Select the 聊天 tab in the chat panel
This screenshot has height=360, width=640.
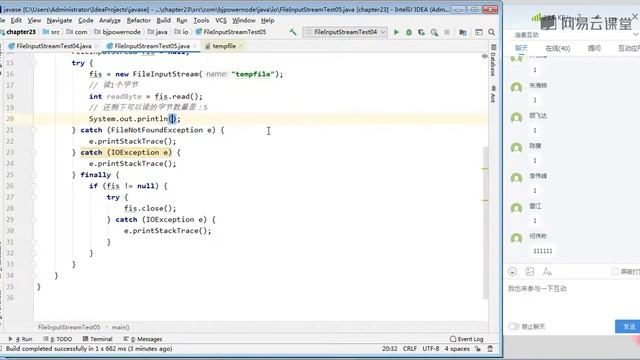(x=521, y=48)
